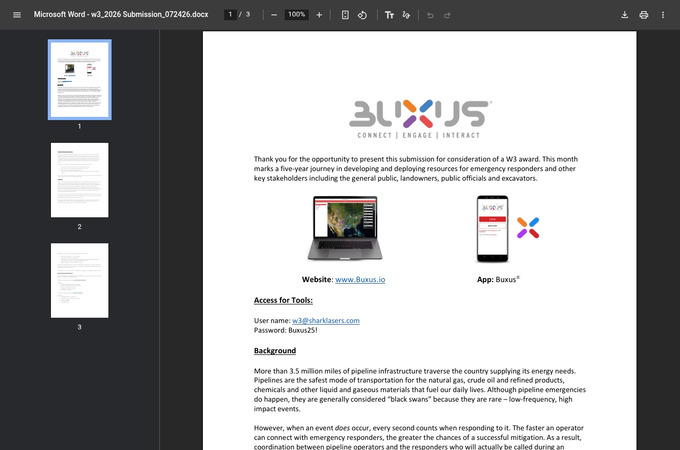Select the draw annotation tool
680x450 pixels.
[406, 15]
